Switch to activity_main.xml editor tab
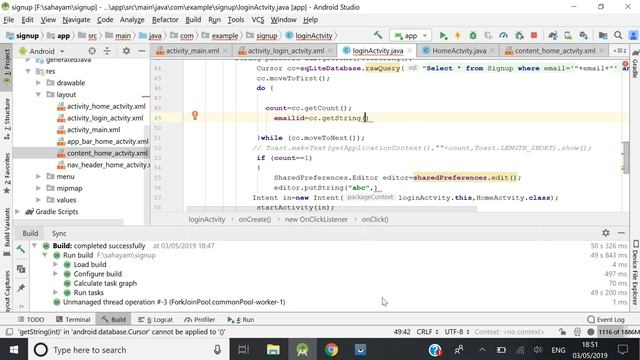The height and width of the screenshot is (360, 640). pyautogui.click(x=192, y=51)
